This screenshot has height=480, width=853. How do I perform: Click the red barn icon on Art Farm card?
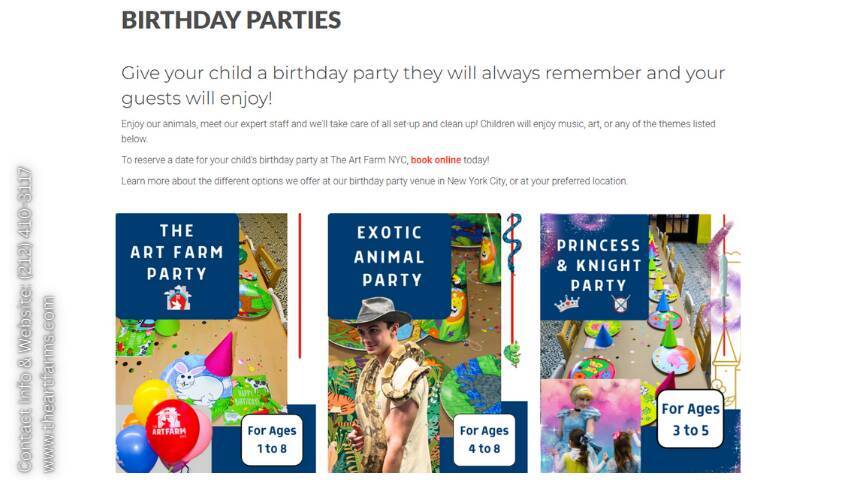coord(176,298)
